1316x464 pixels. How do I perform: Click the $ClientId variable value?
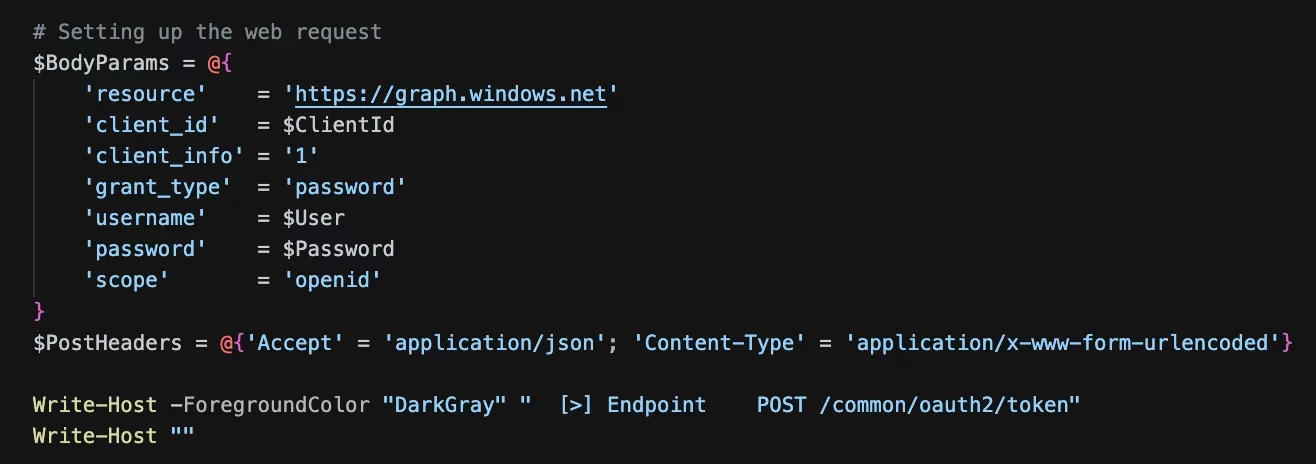pyautogui.click(x=338, y=125)
